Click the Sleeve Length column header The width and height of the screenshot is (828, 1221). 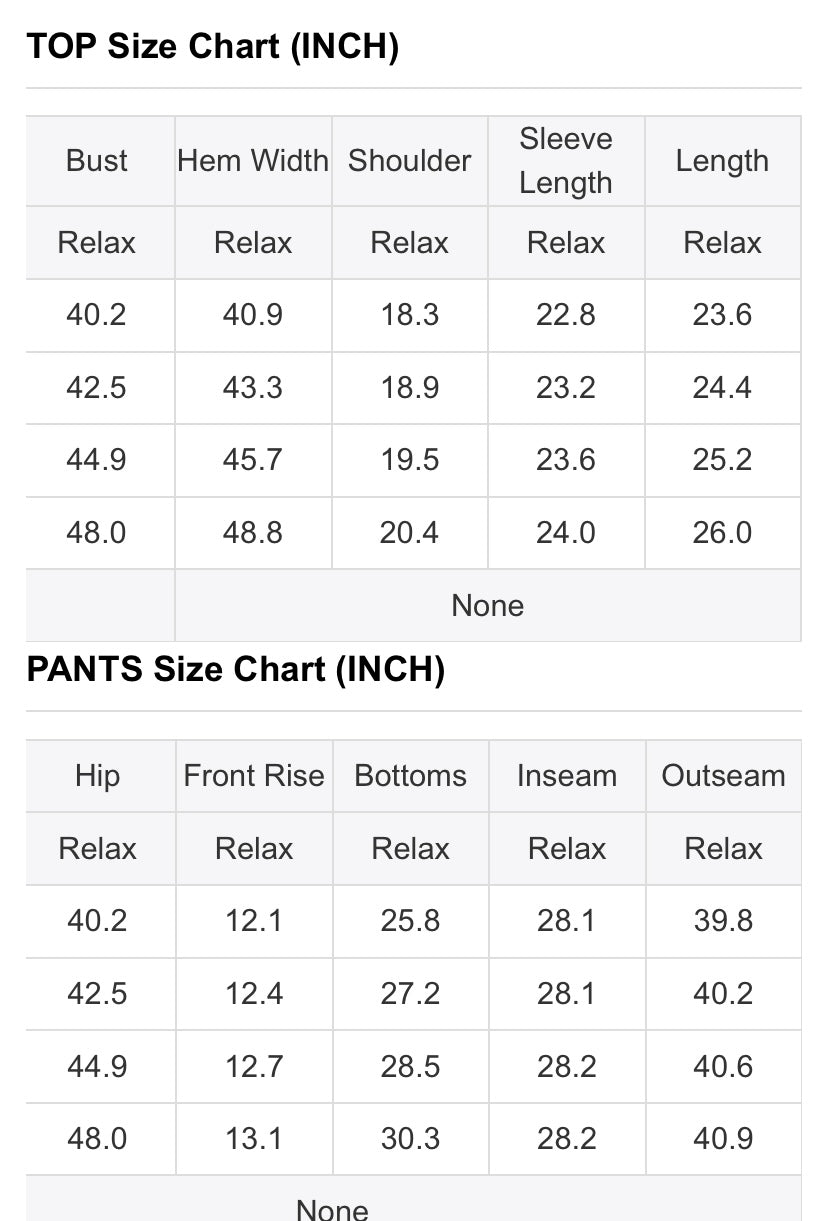click(x=566, y=161)
